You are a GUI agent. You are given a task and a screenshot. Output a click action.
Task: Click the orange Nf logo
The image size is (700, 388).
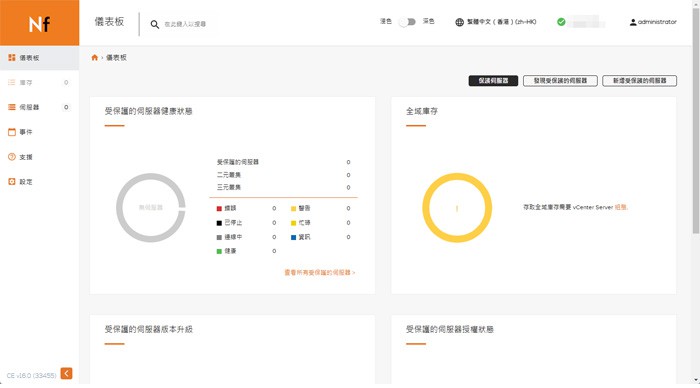pyautogui.click(x=39, y=23)
